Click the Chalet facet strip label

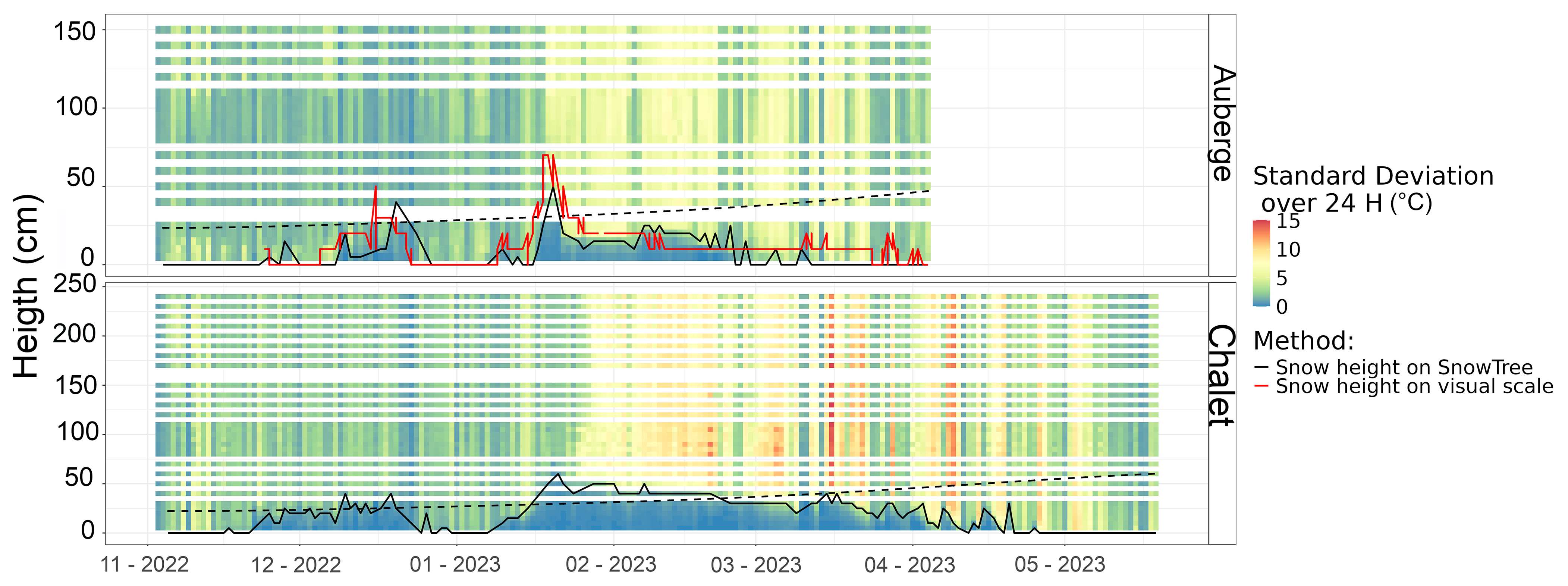click(1222, 376)
